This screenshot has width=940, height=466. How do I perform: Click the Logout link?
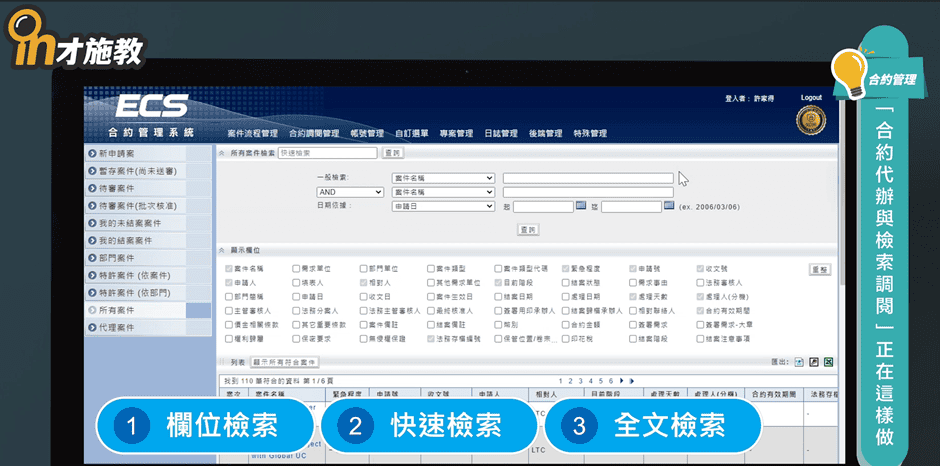(811, 98)
